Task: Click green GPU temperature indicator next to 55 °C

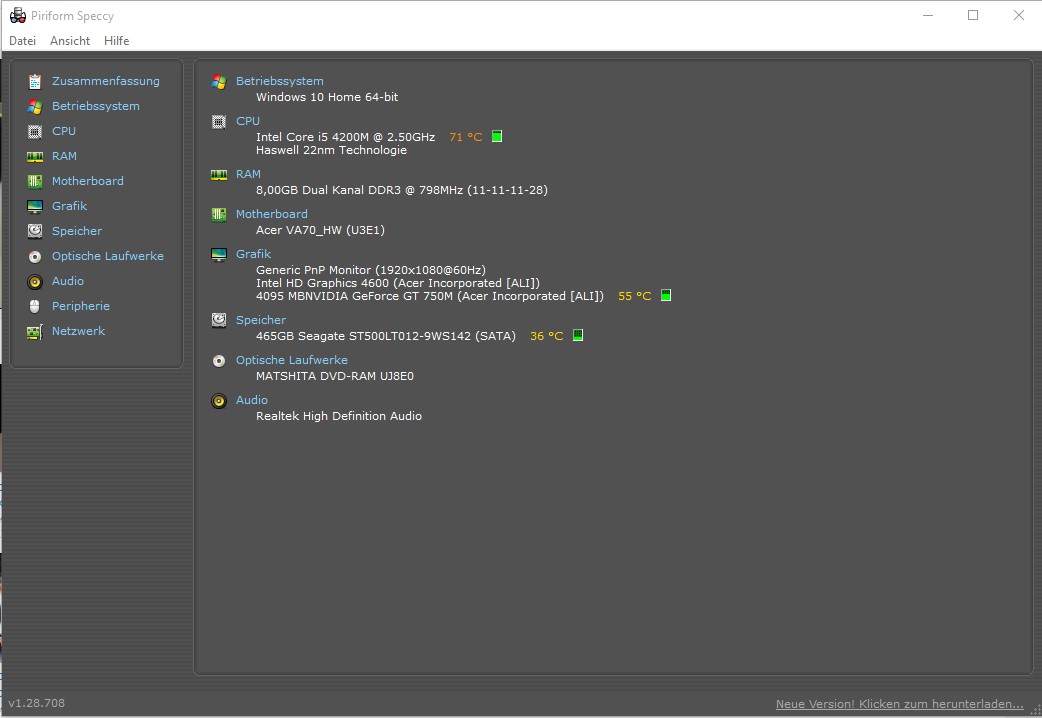Action: point(666,295)
